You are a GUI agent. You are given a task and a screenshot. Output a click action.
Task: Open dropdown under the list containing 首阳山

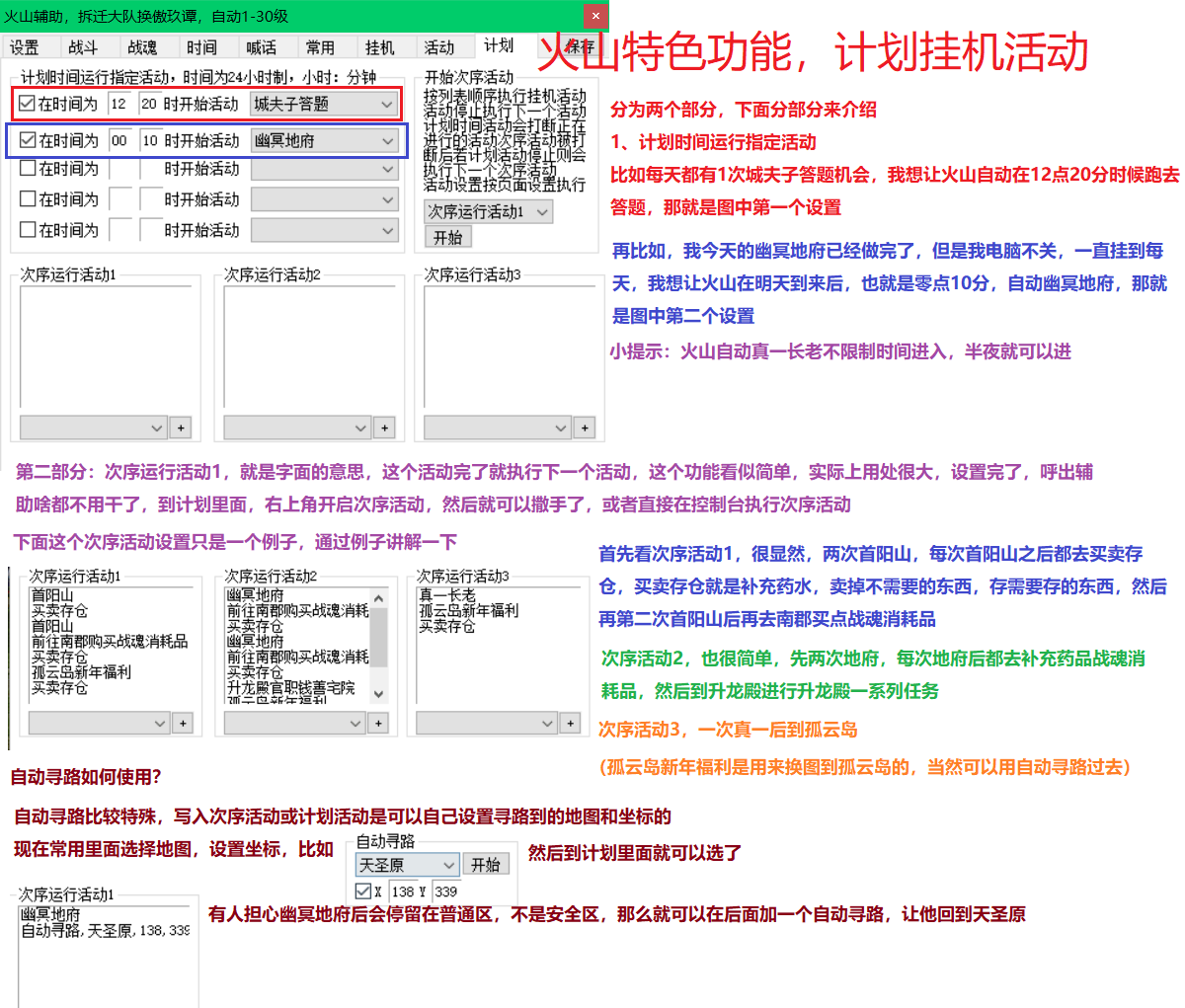point(100,724)
